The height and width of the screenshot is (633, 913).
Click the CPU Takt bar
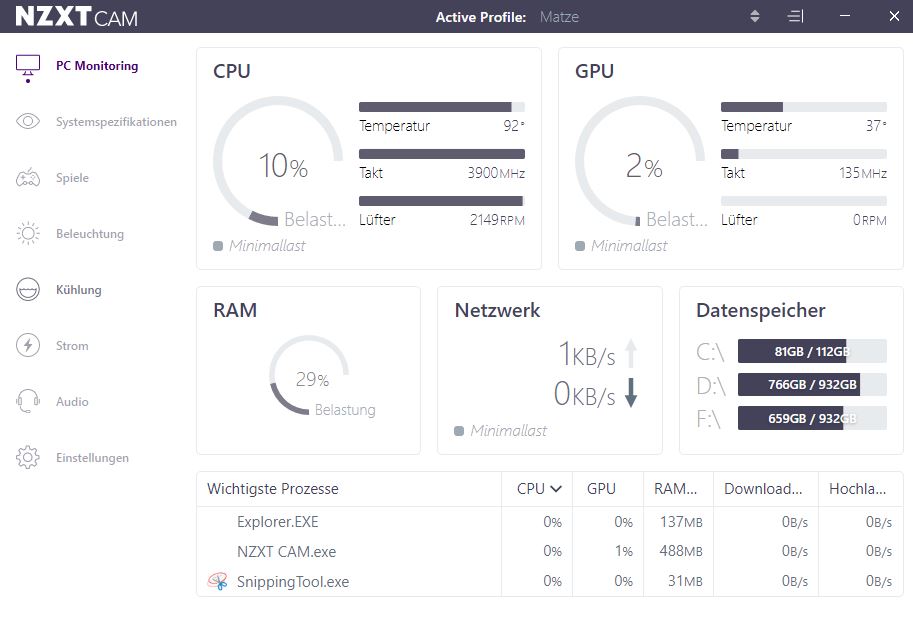tap(442, 154)
